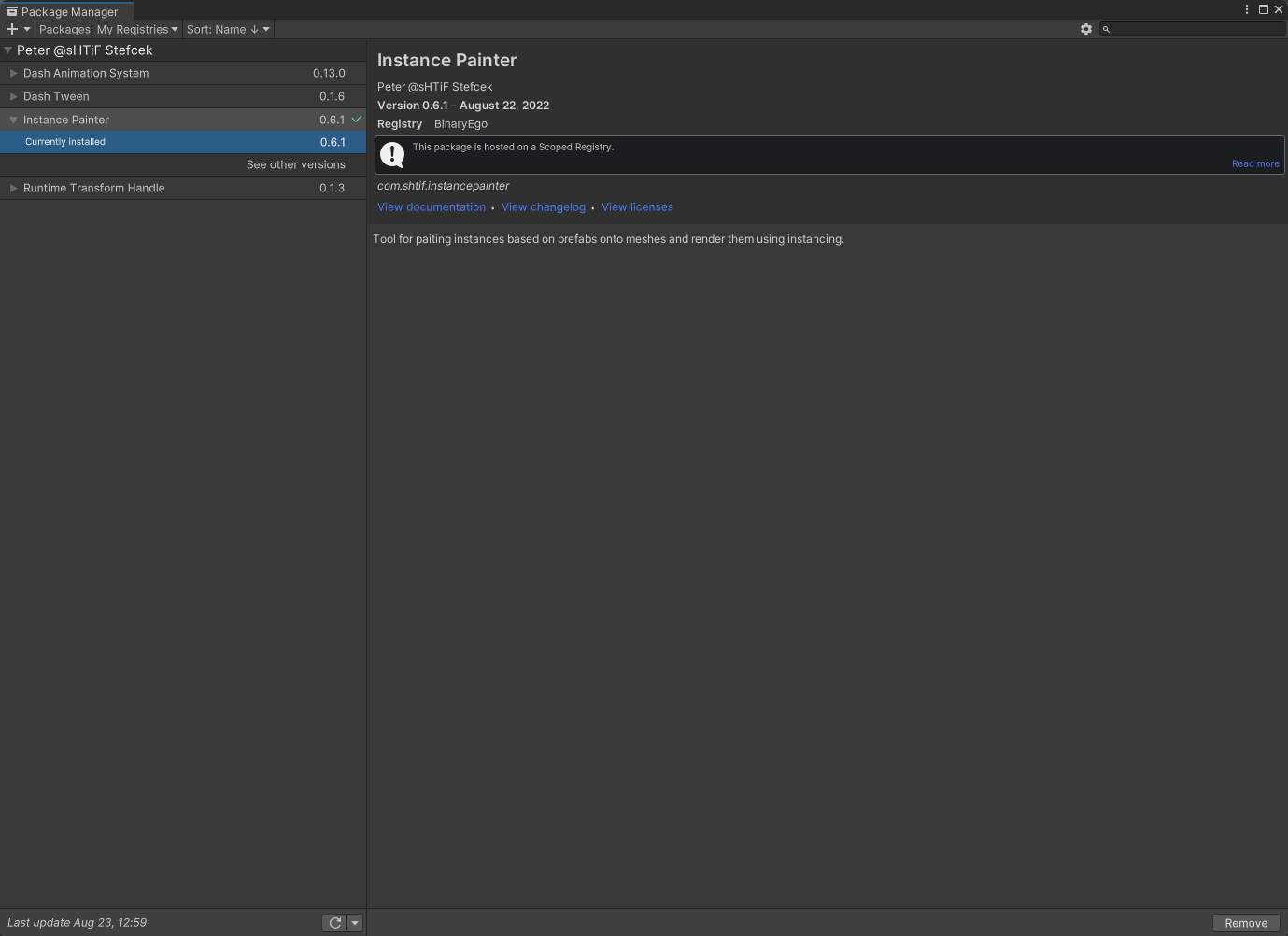Open the refresh options dropdown arrow

[354, 922]
